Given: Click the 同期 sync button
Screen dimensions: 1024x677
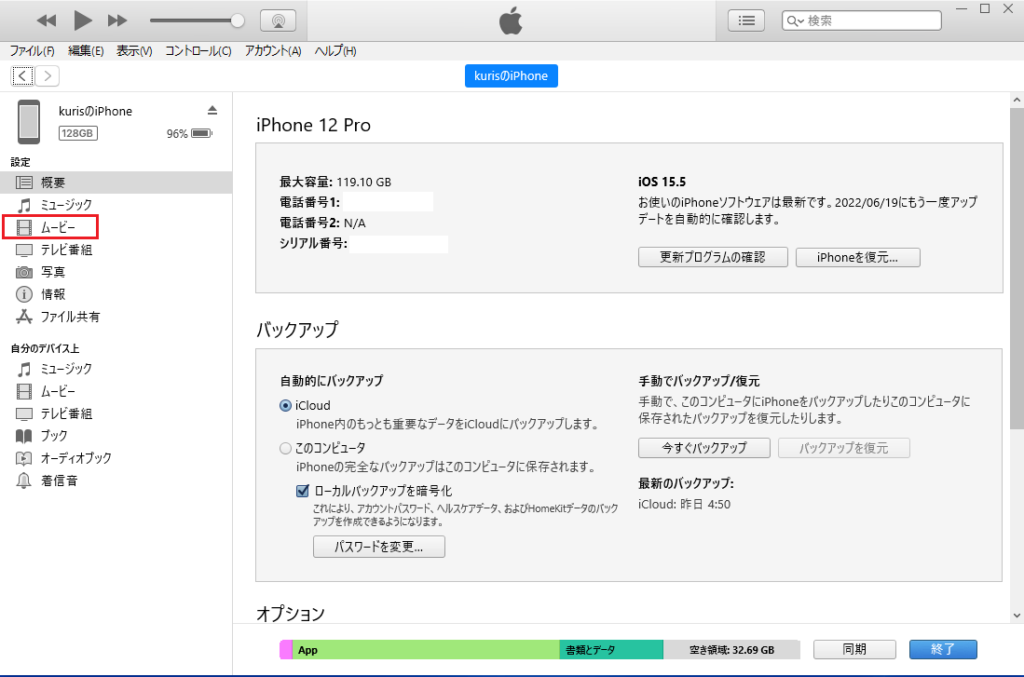Looking at the screenshot, I should tap(854, 649).
